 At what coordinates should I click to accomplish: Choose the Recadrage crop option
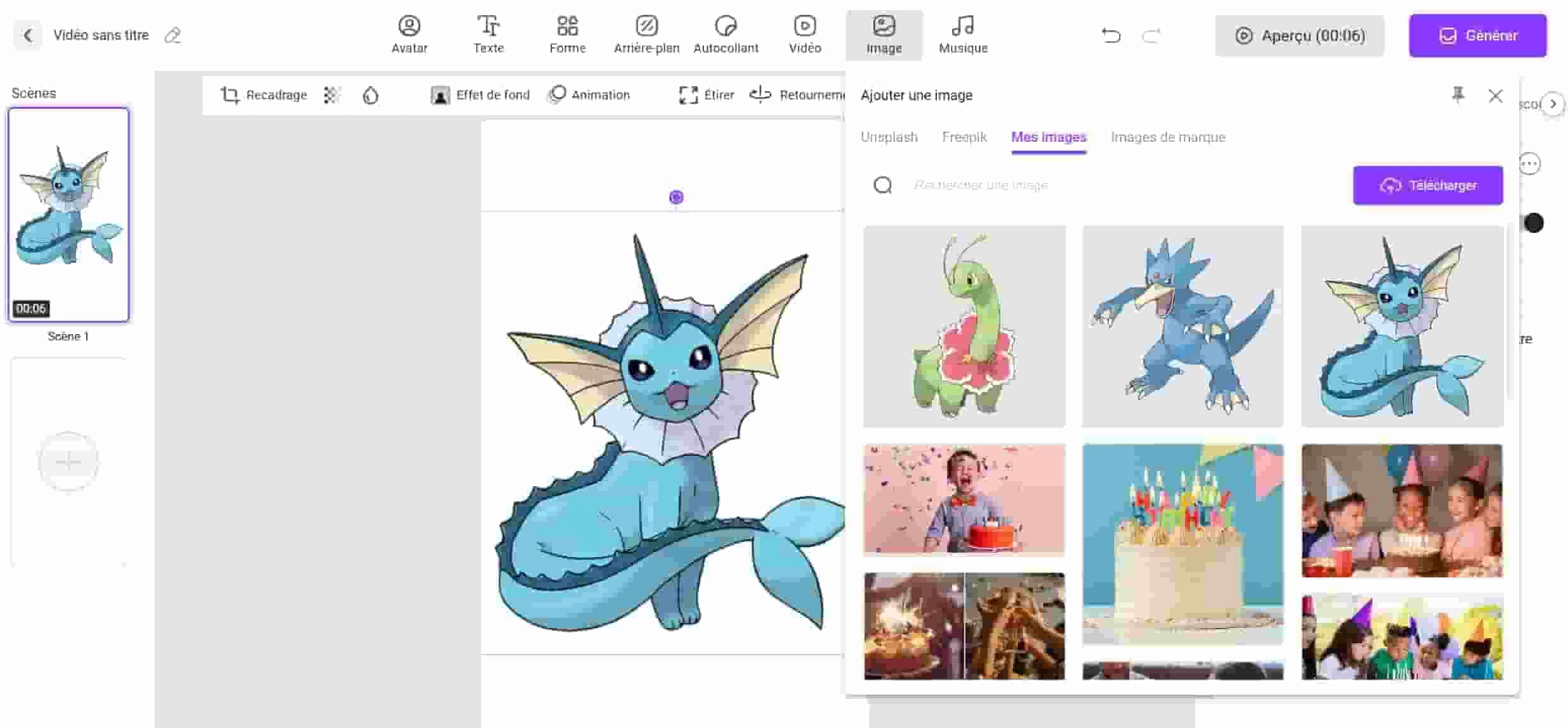264,95
